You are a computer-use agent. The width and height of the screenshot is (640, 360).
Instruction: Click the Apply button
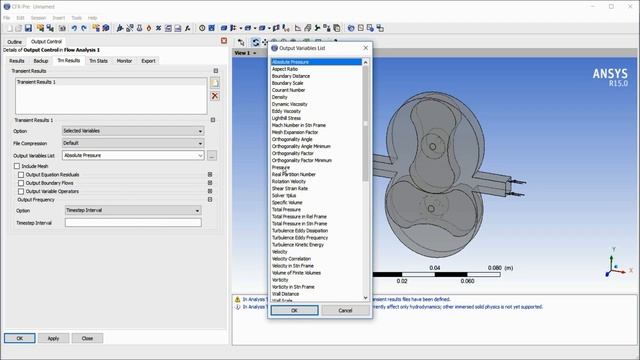[53, 338]
